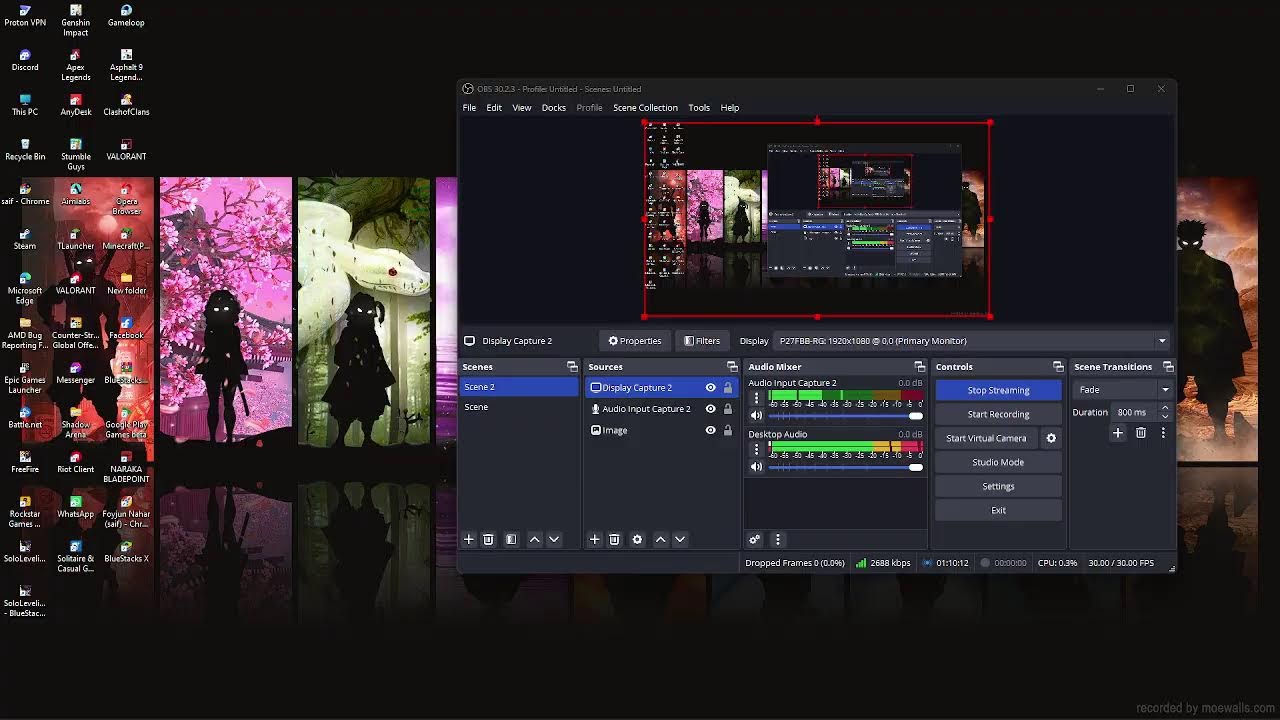Unlock the Image source
This screenshot has height=720, width=1280.
(x=727, y=430)
